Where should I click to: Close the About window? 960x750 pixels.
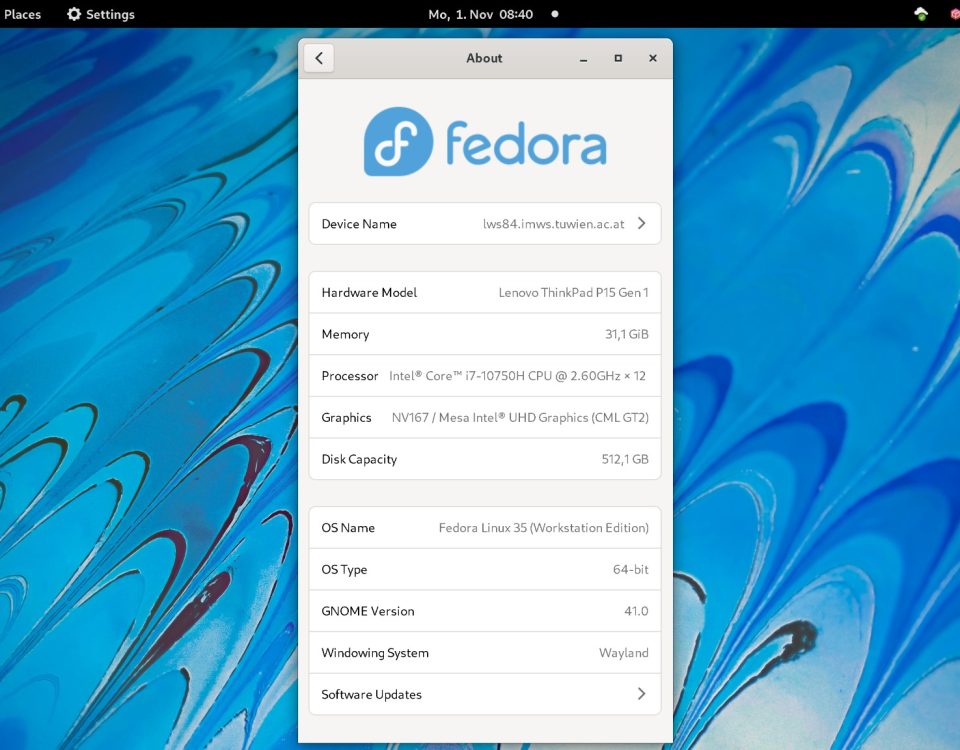click(x=653, y=58)
